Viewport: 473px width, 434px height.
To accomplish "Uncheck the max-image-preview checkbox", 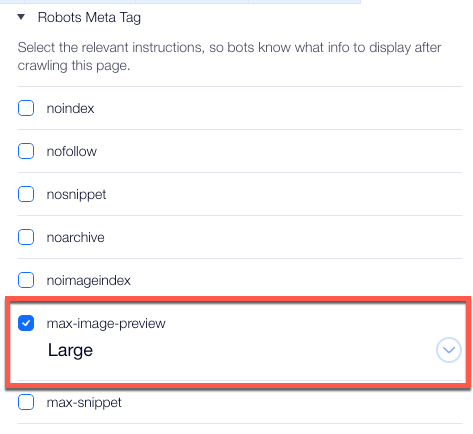I will point(26,323).
